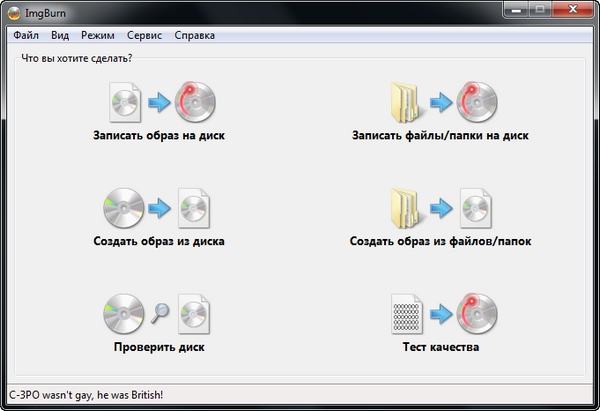Click the blue arrow above 'Создать образ из файлов/папок'
Viewport: 600px width, 411px height.
[x=441, y=208]
